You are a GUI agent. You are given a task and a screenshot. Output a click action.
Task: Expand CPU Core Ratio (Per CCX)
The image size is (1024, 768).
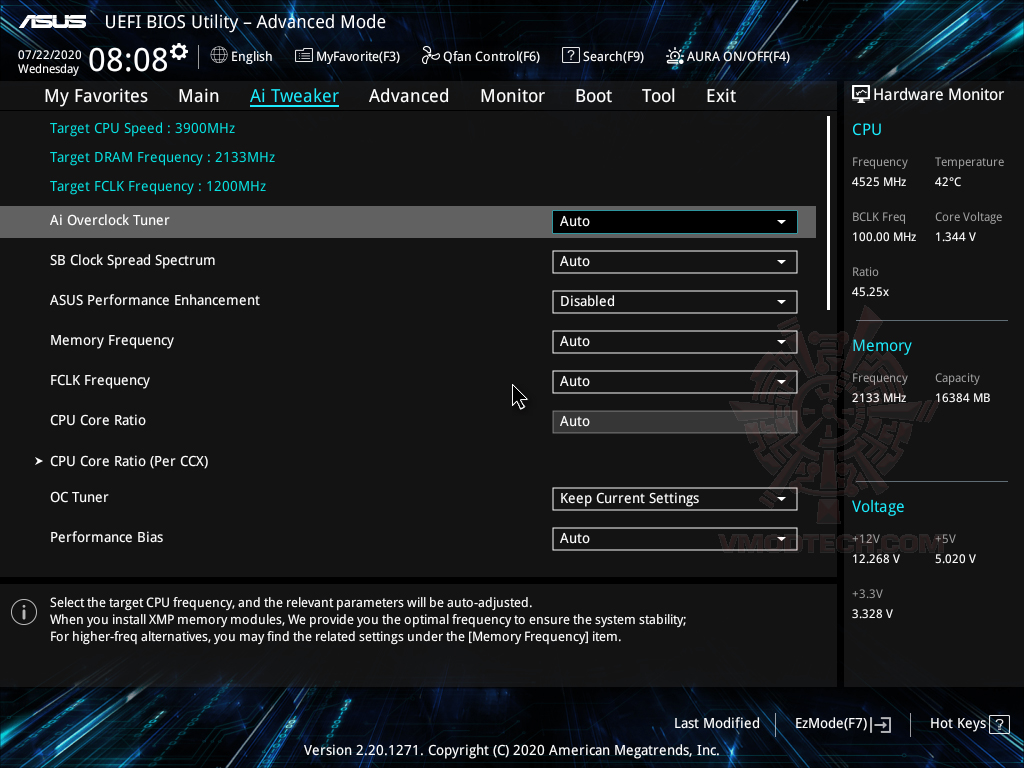[x=130, y=461]
